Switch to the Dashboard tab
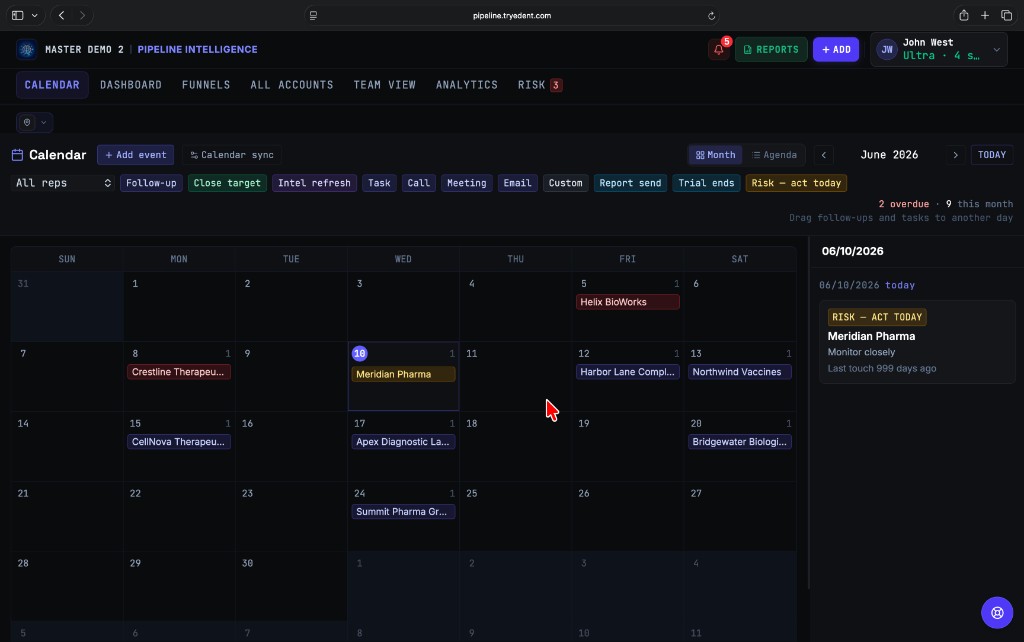This screenshot has height=642, width=1024. click(x=131, y=85)
